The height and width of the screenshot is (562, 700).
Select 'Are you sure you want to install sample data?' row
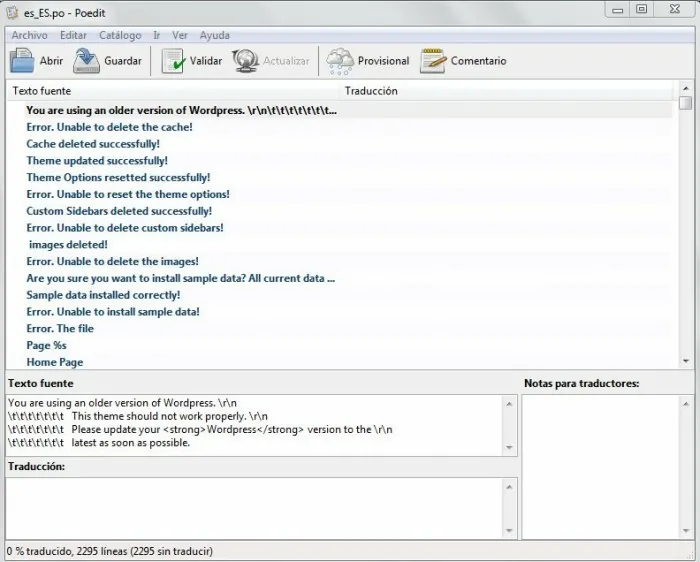(x=339, y=278)
